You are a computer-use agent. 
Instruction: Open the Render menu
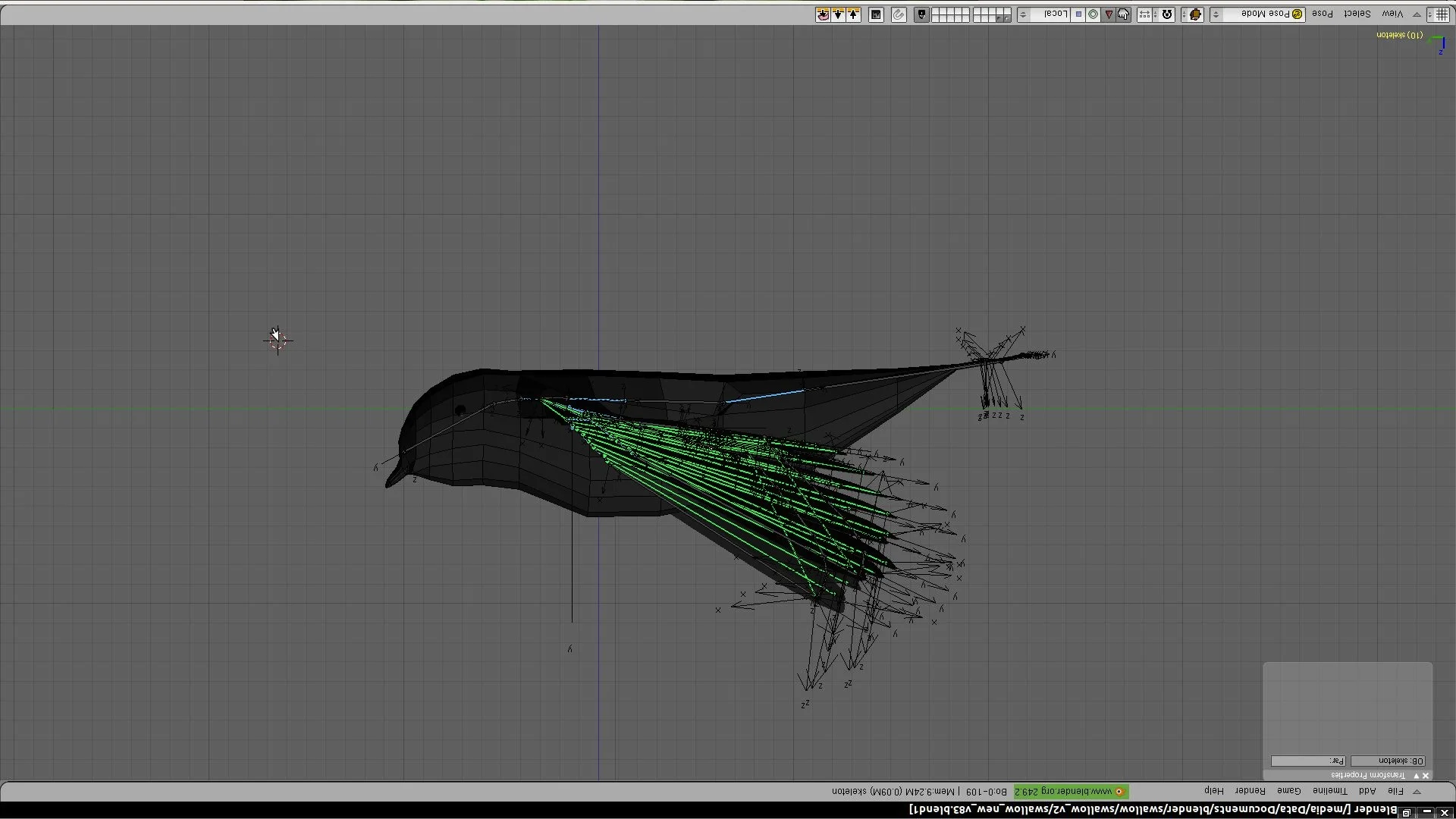pyautogui.click(x=1250, y=791)
